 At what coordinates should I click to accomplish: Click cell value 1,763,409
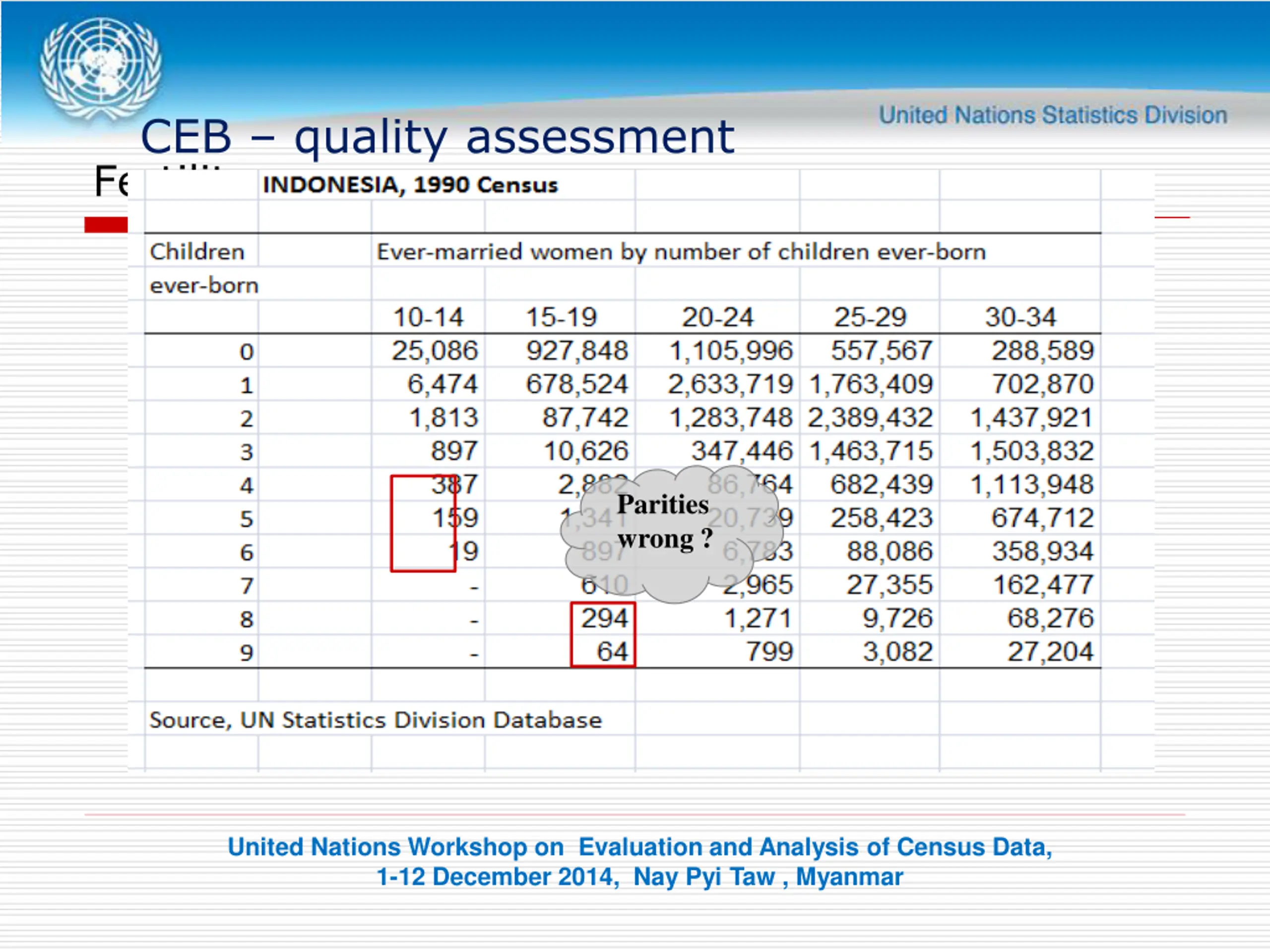[x=871, y=384]
